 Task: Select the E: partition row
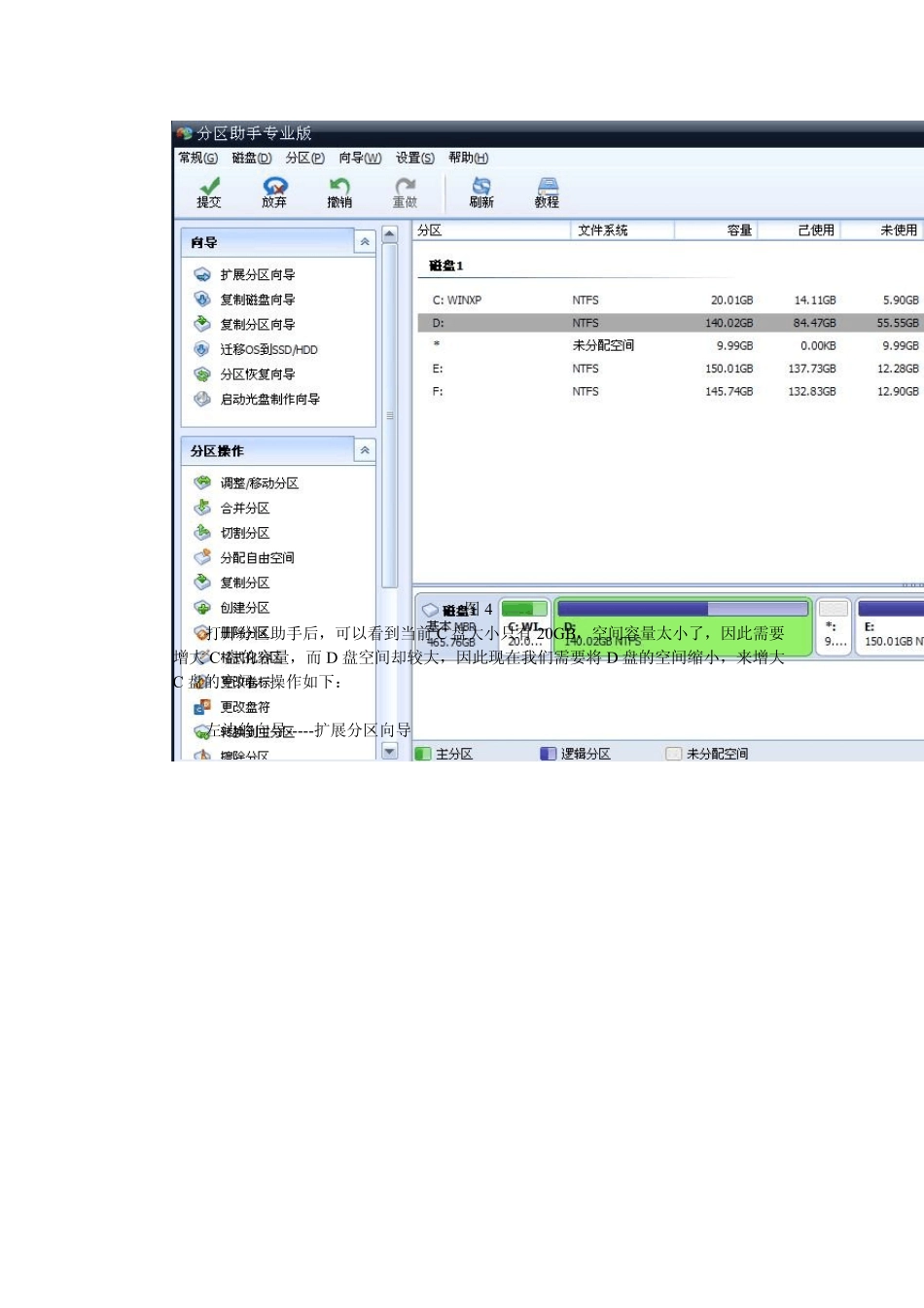click(670, 369)
